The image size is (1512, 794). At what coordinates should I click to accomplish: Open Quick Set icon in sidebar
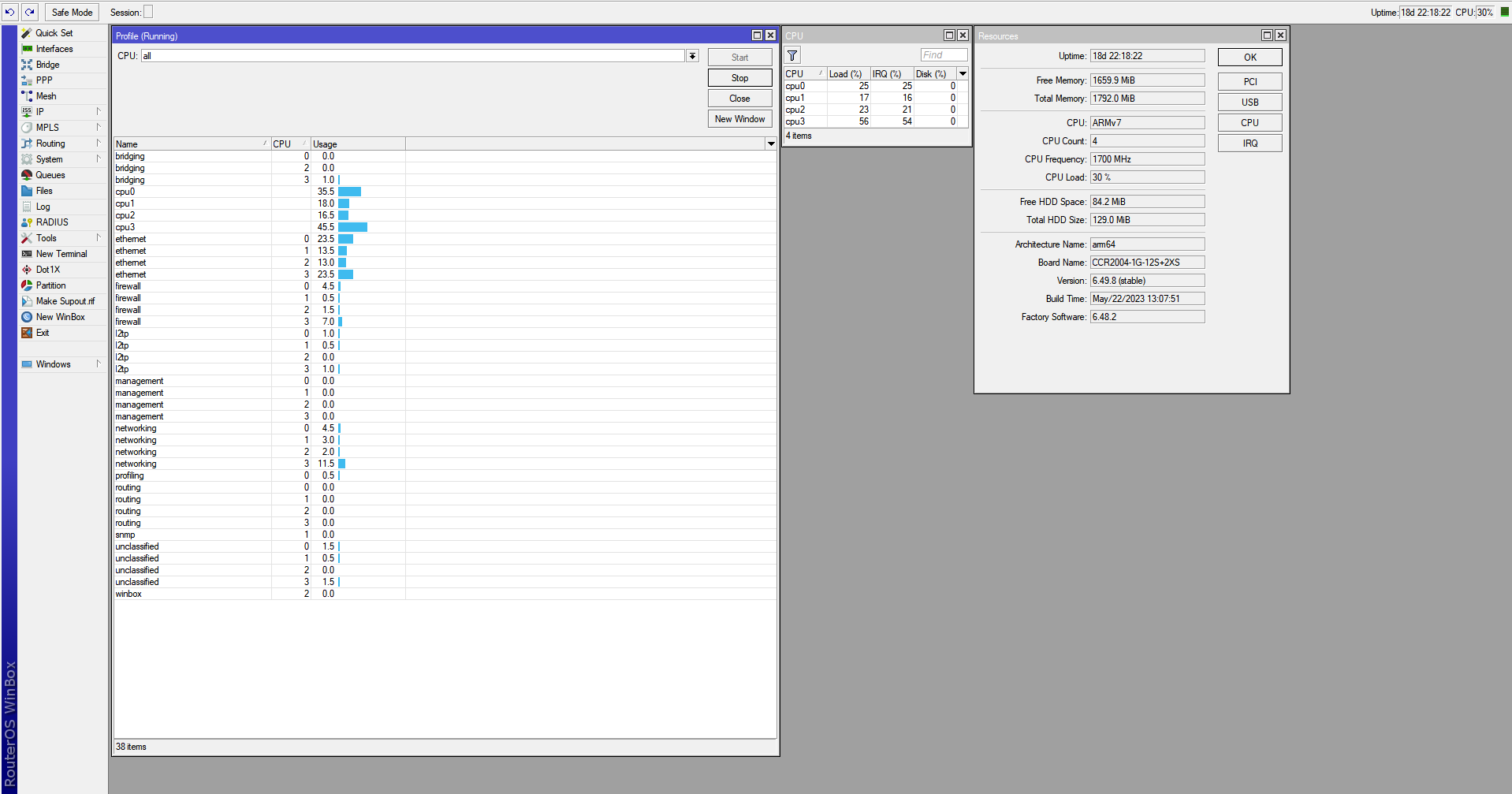27,33
